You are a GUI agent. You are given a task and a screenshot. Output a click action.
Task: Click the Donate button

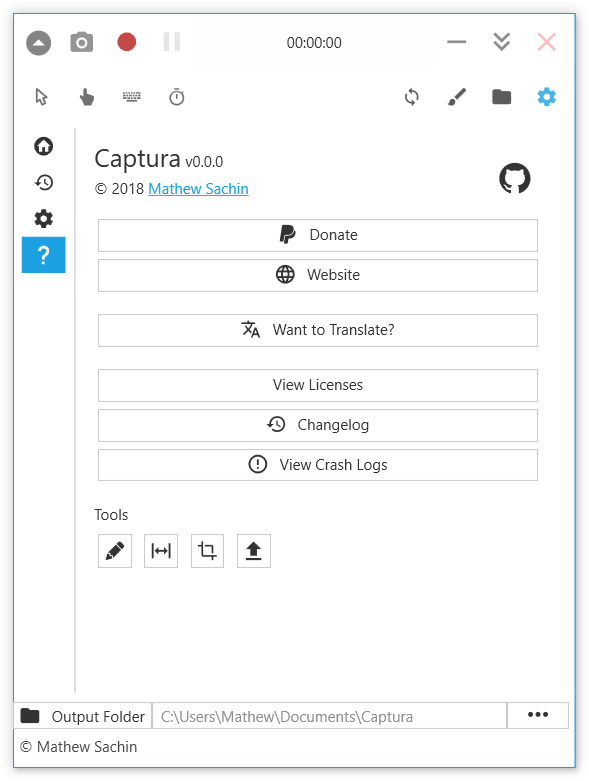(318, 235)
